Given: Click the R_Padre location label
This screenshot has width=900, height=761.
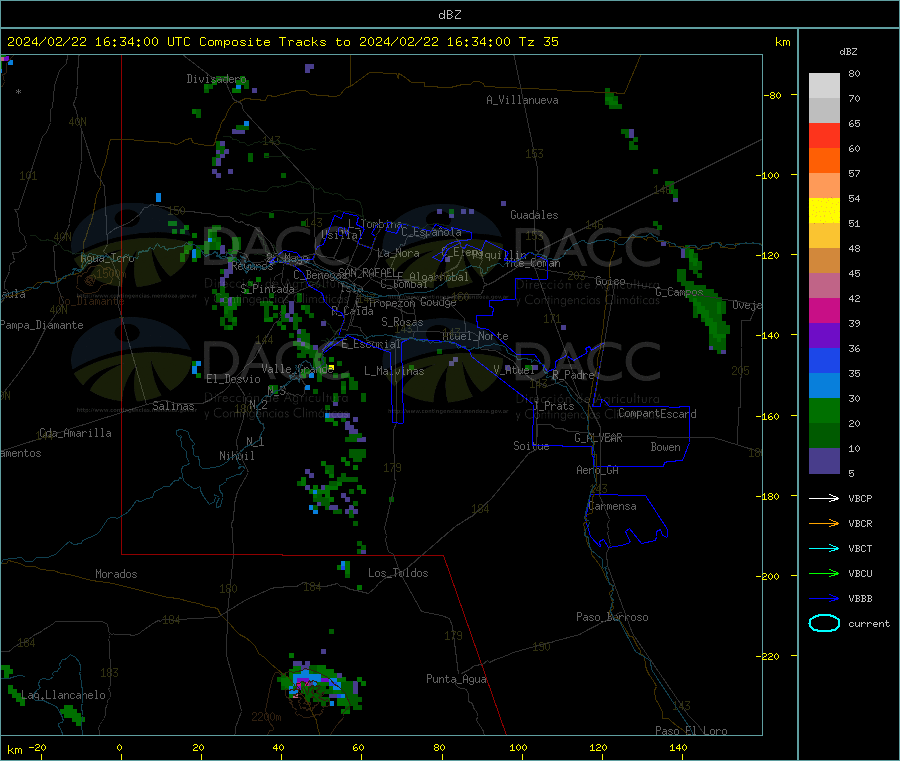Looking at the screenshot, I should 573,375.
